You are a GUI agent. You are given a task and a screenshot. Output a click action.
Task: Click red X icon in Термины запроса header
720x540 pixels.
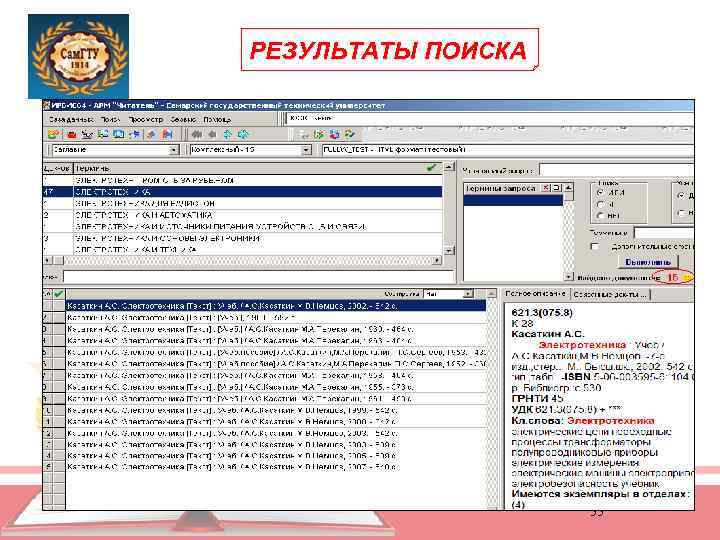click(546, 188)
